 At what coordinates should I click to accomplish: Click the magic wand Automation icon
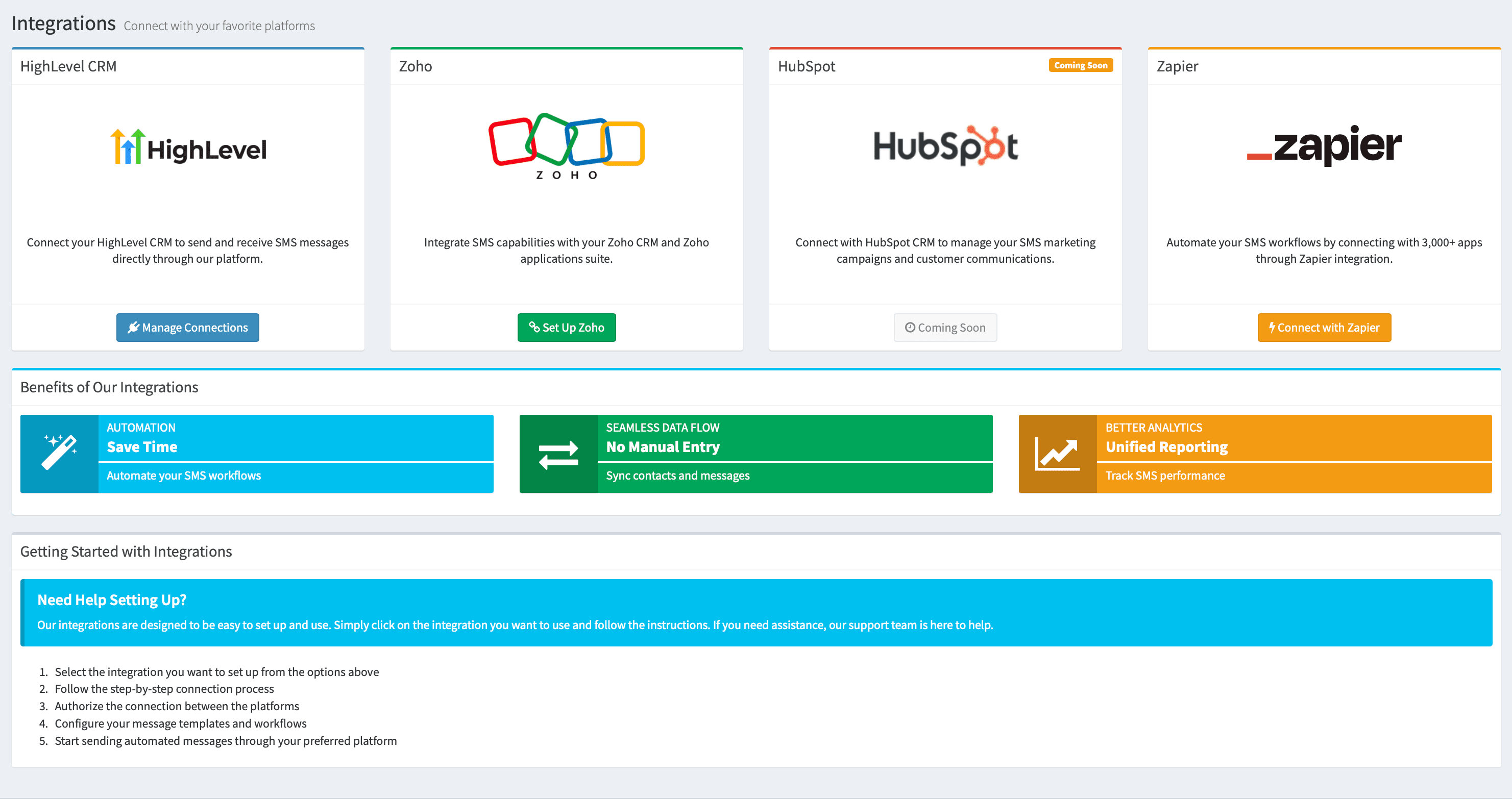59,452
